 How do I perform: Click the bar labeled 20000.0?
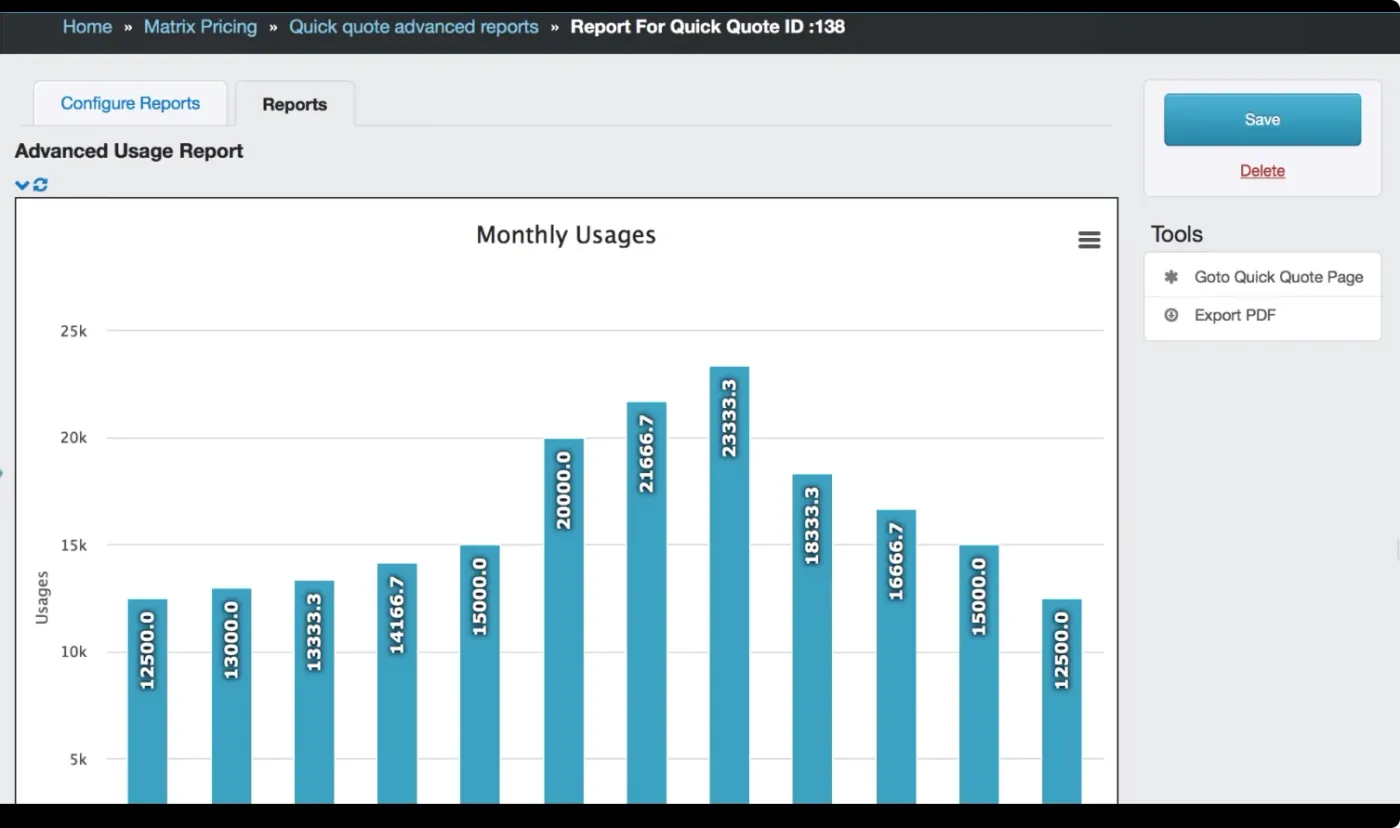(564, 621)
